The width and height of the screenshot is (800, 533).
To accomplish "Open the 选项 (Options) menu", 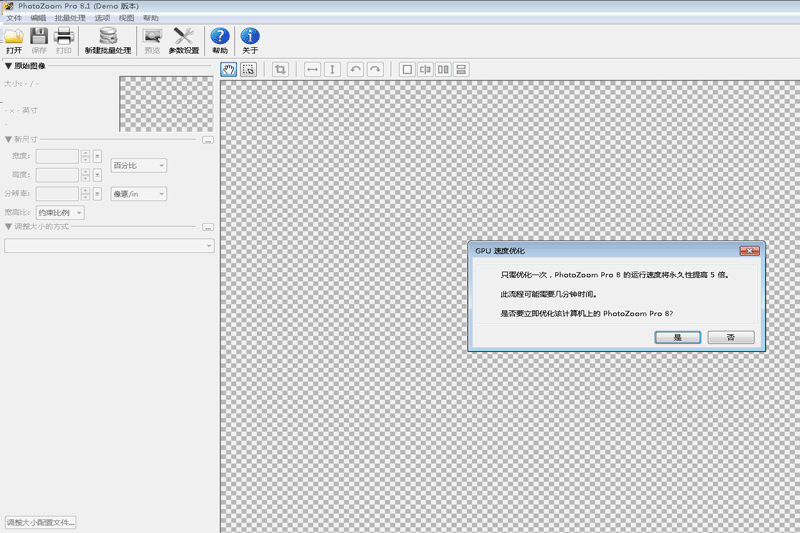I will [102, 18].
